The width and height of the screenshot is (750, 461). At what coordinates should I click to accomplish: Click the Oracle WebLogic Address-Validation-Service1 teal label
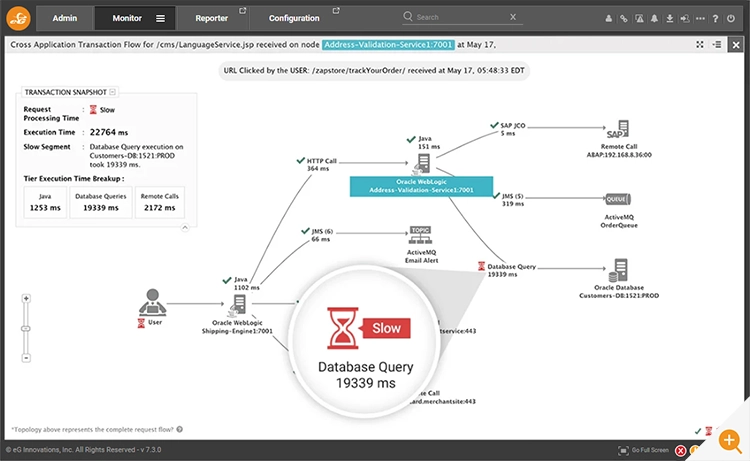pyautogui.click(x=421, y=186)
